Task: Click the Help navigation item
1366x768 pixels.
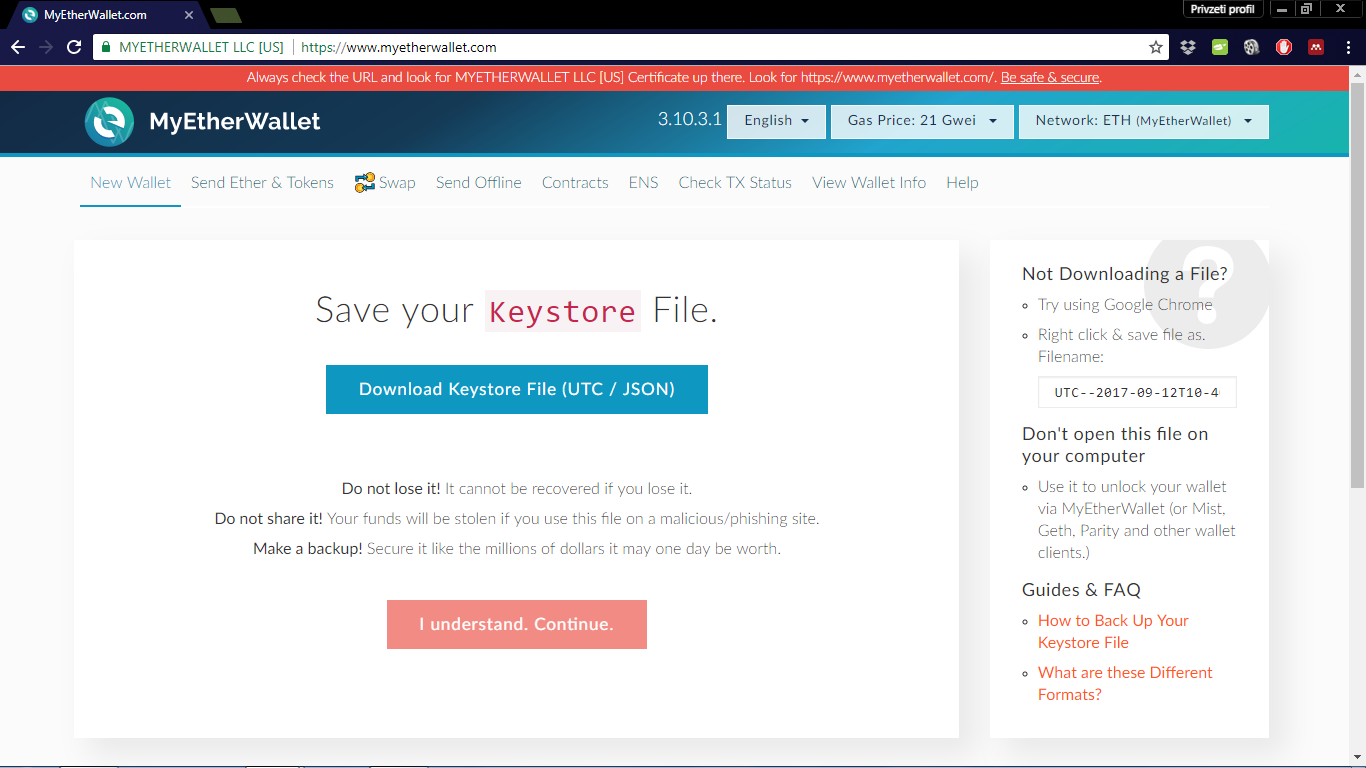Action: (x=962, y=183)
